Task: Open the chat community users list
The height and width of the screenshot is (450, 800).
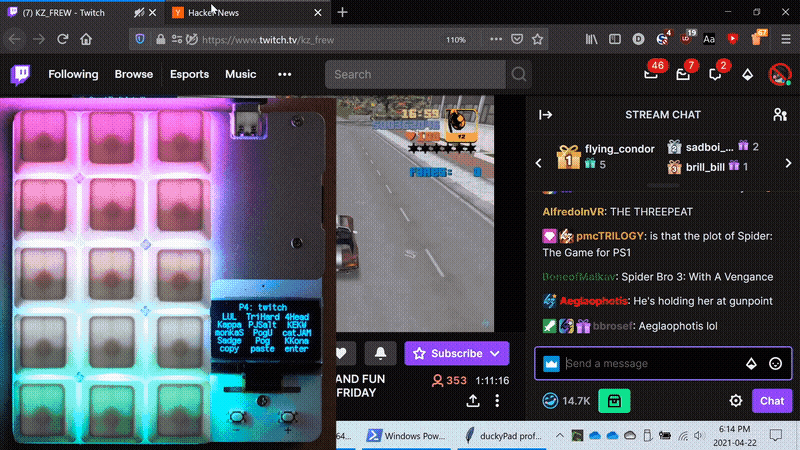Action: point(779,115)
